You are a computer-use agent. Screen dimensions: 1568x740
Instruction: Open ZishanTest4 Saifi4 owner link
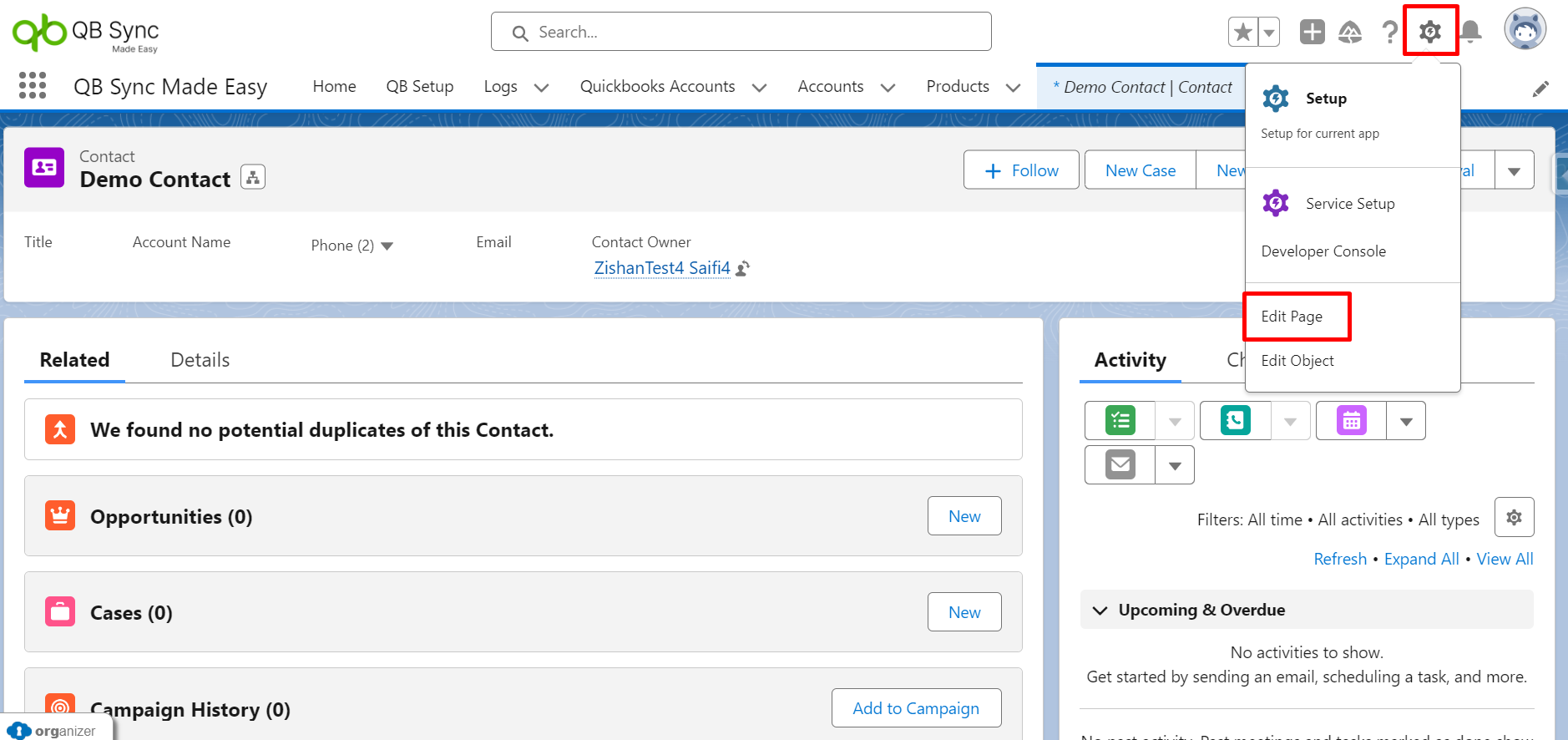point(662,268)
